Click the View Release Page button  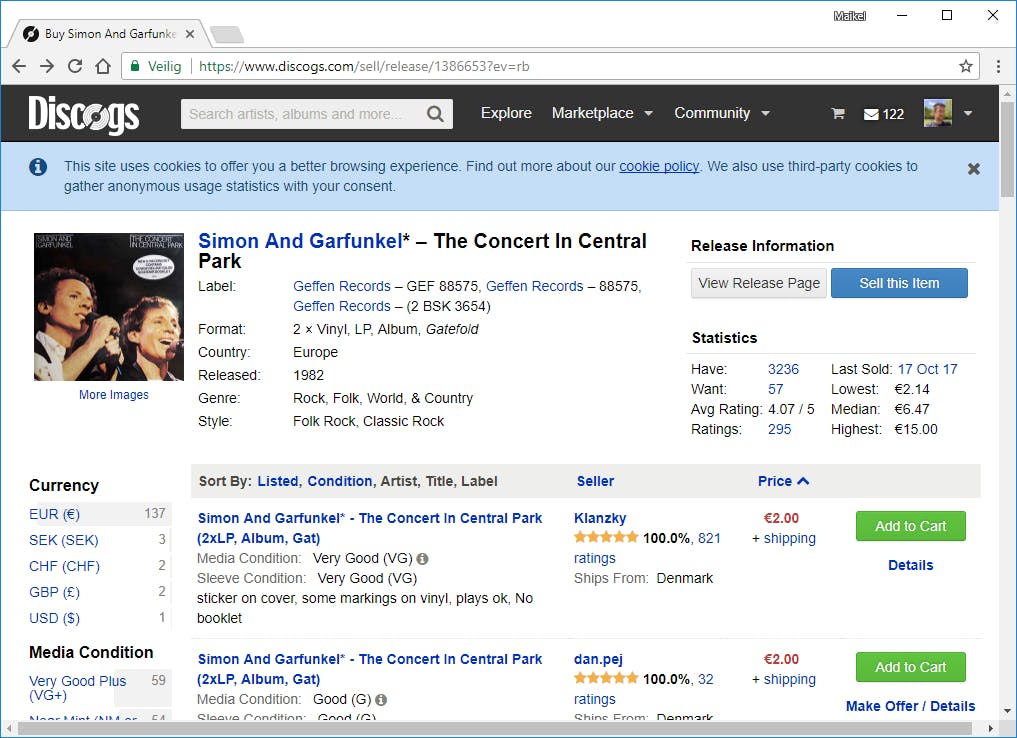(x=759, y=283)
